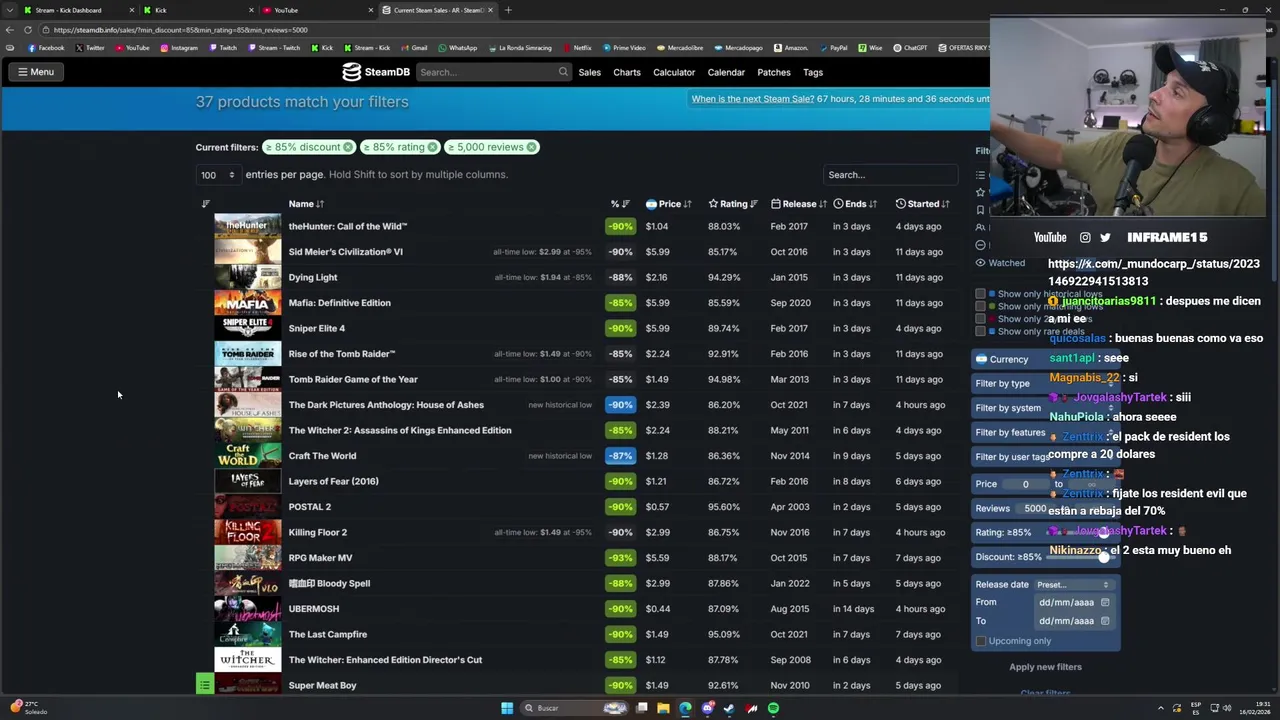Viewport: 1280px width, 720px height.
Task: Toggle Show only rare deals checkbox
Action: point(980,331)
